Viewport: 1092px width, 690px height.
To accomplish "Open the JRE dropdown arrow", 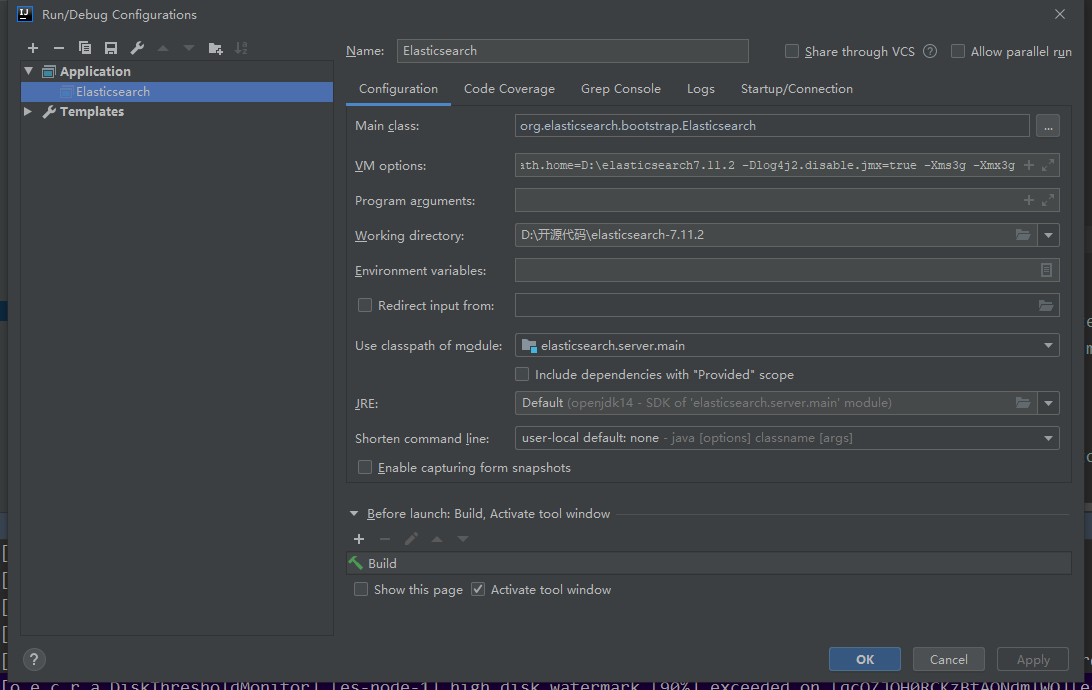I will pyautogui.click(x=1048, y=403).
